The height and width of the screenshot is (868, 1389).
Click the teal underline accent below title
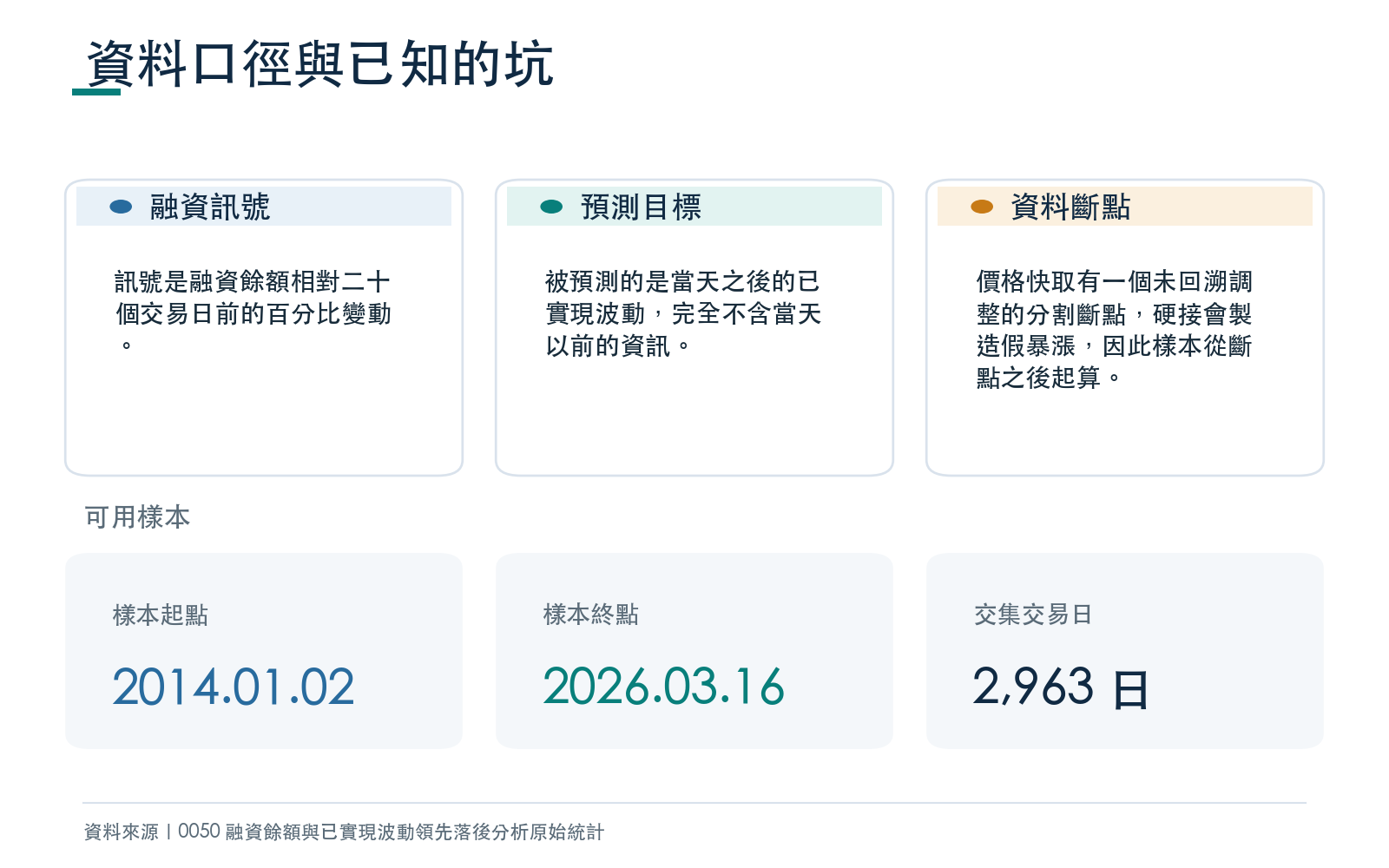pos(96,92)
